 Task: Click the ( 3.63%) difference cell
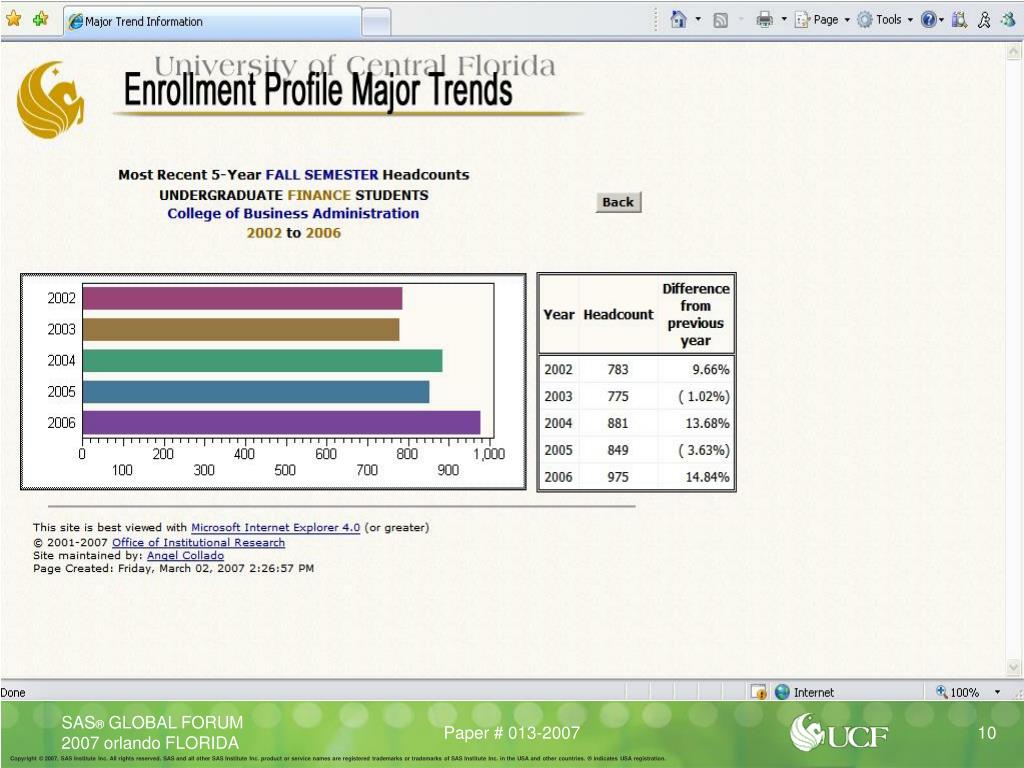pos(696,450)
